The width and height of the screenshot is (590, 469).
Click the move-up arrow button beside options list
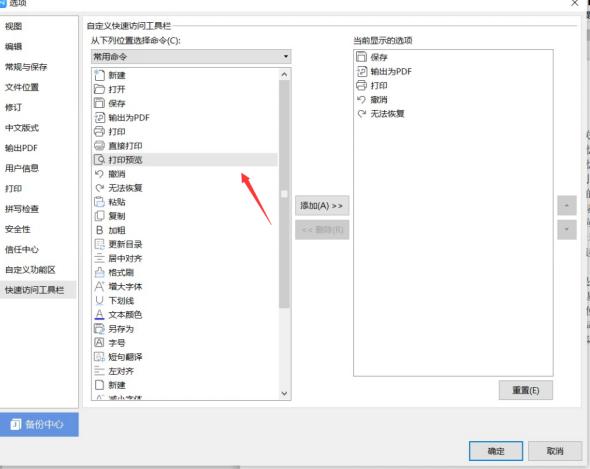point(567,206)
